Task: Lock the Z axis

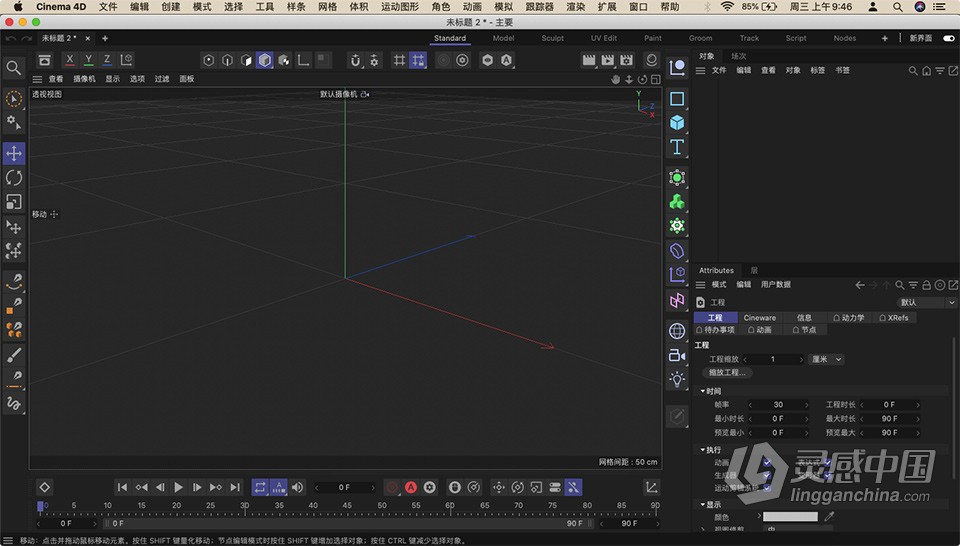Action: pos(107,60)
